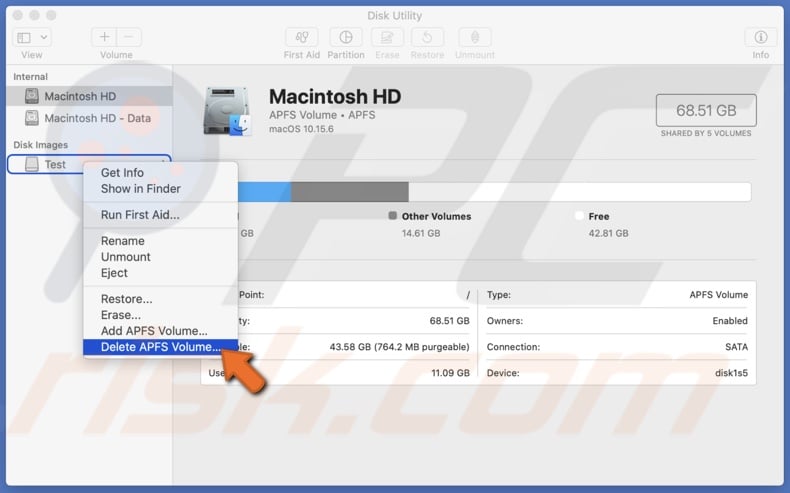Click the '42.81 GB' free value
This screenshot has height=493, width=790.
tap(608, 234)
